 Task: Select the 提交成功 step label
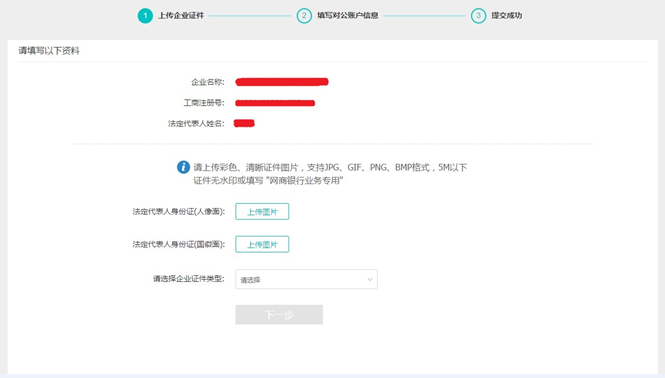[x=507, y=16]
